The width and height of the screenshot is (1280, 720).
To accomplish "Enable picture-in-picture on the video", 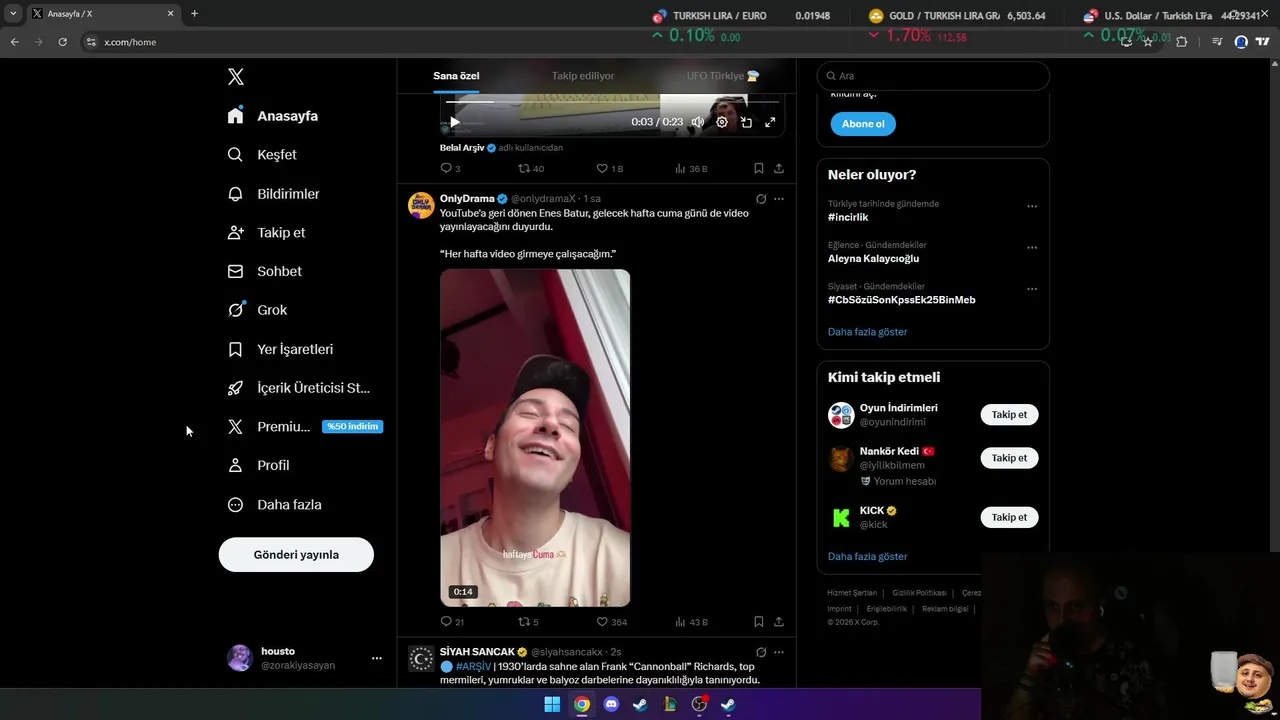I will [x=746, y=122].
